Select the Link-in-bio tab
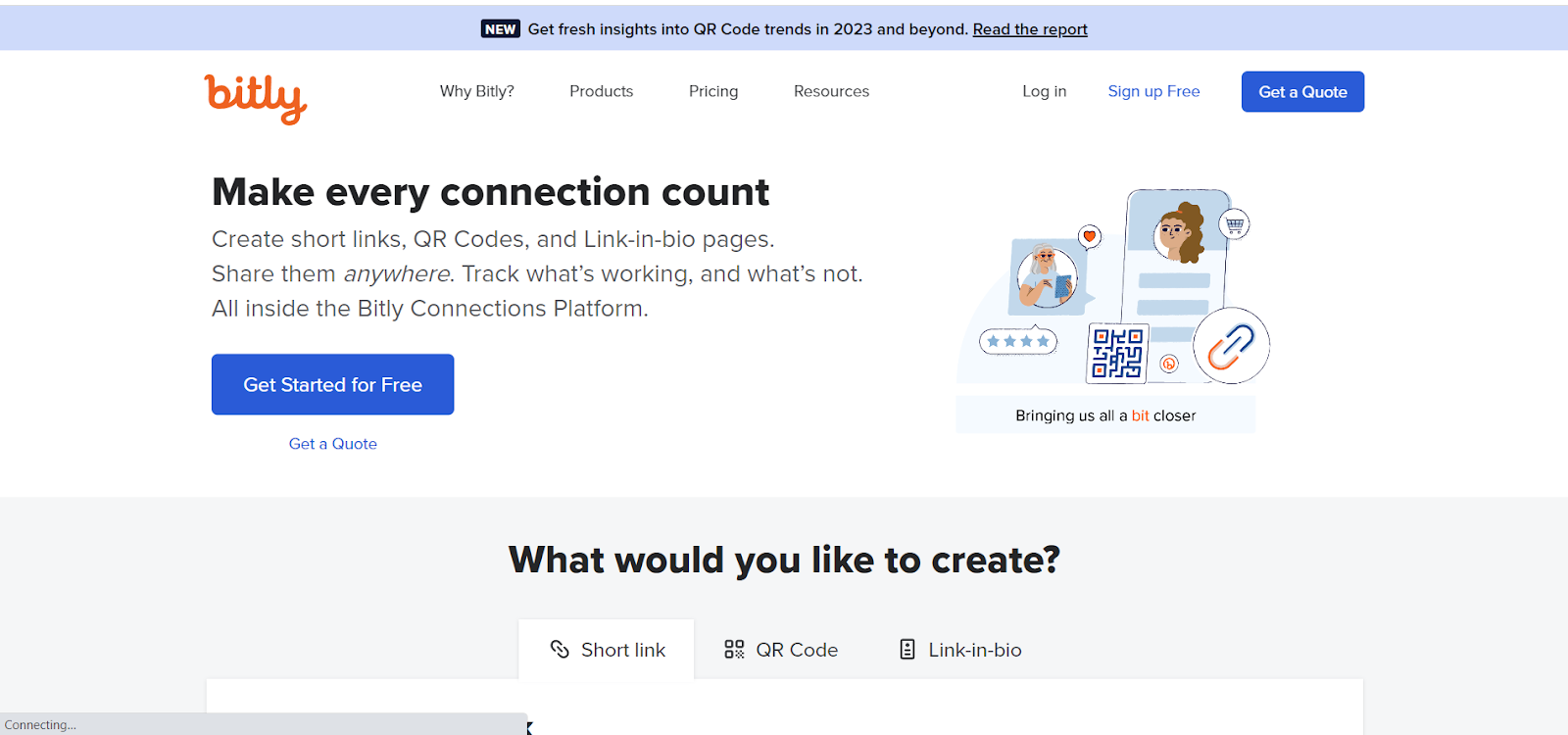The width and height of the screenshot is (1568, 735). pyautogui.click(x=960, y=649)
